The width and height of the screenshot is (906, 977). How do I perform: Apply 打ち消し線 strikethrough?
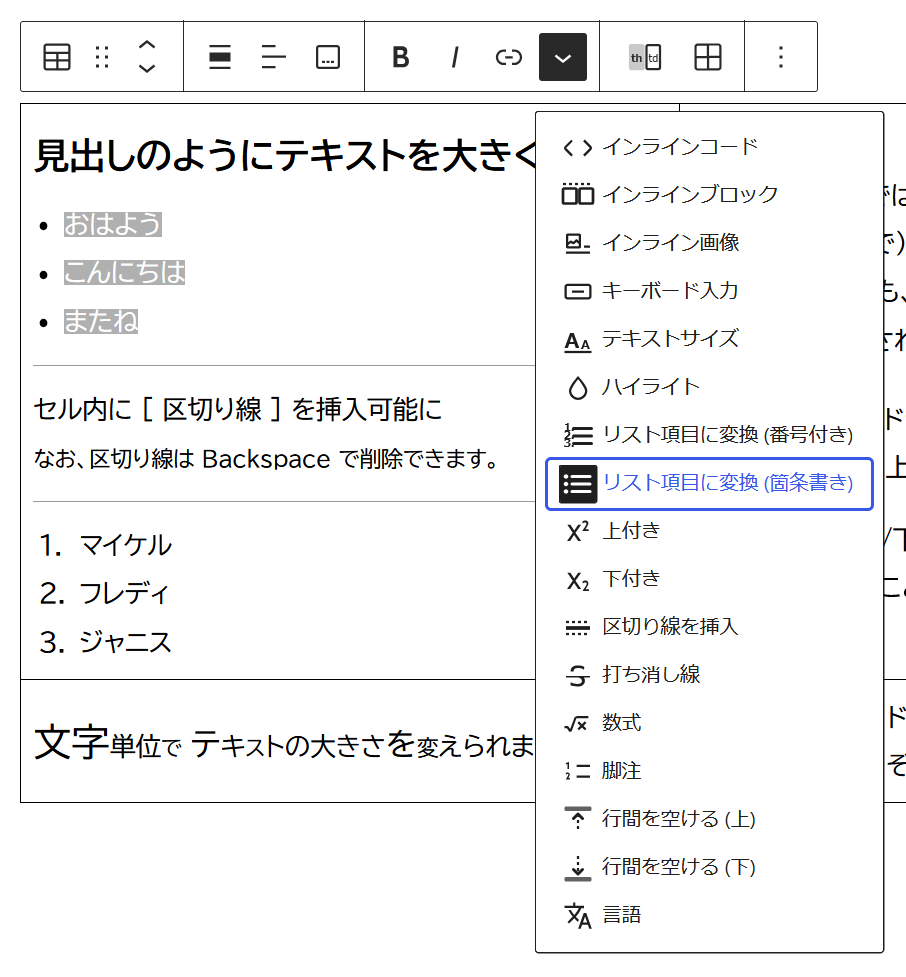pos(709,675)
